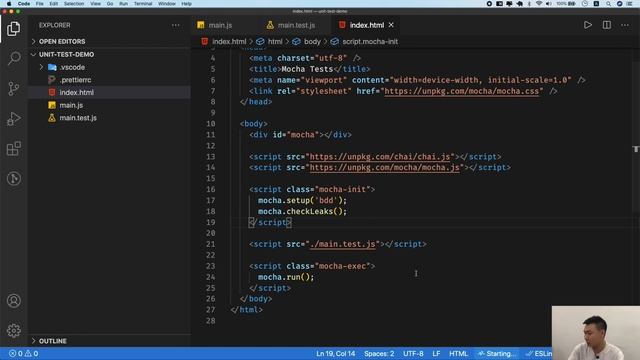Open the macOS Wi-Fi status icon
Viewport: 640px width, 360px height.
pyautogui.click(x=539, y=4)
